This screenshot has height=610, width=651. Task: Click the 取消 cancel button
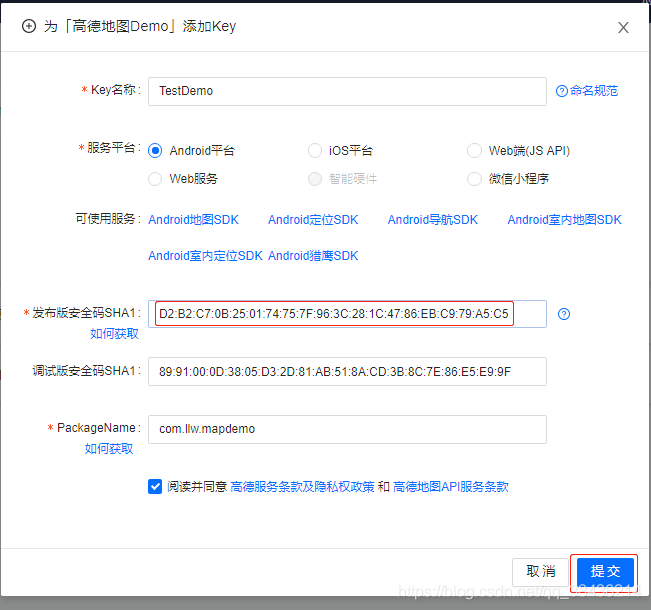coord(540,571)
